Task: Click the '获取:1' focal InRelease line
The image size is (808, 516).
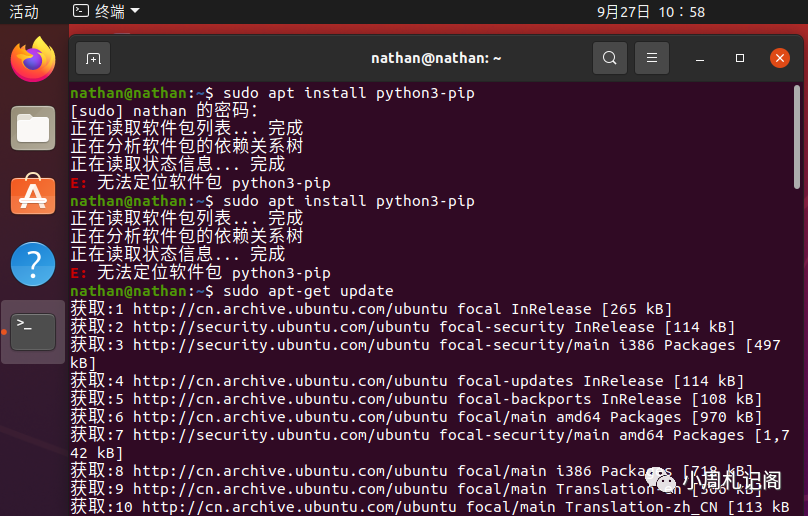Action: (x=372, y=309)
